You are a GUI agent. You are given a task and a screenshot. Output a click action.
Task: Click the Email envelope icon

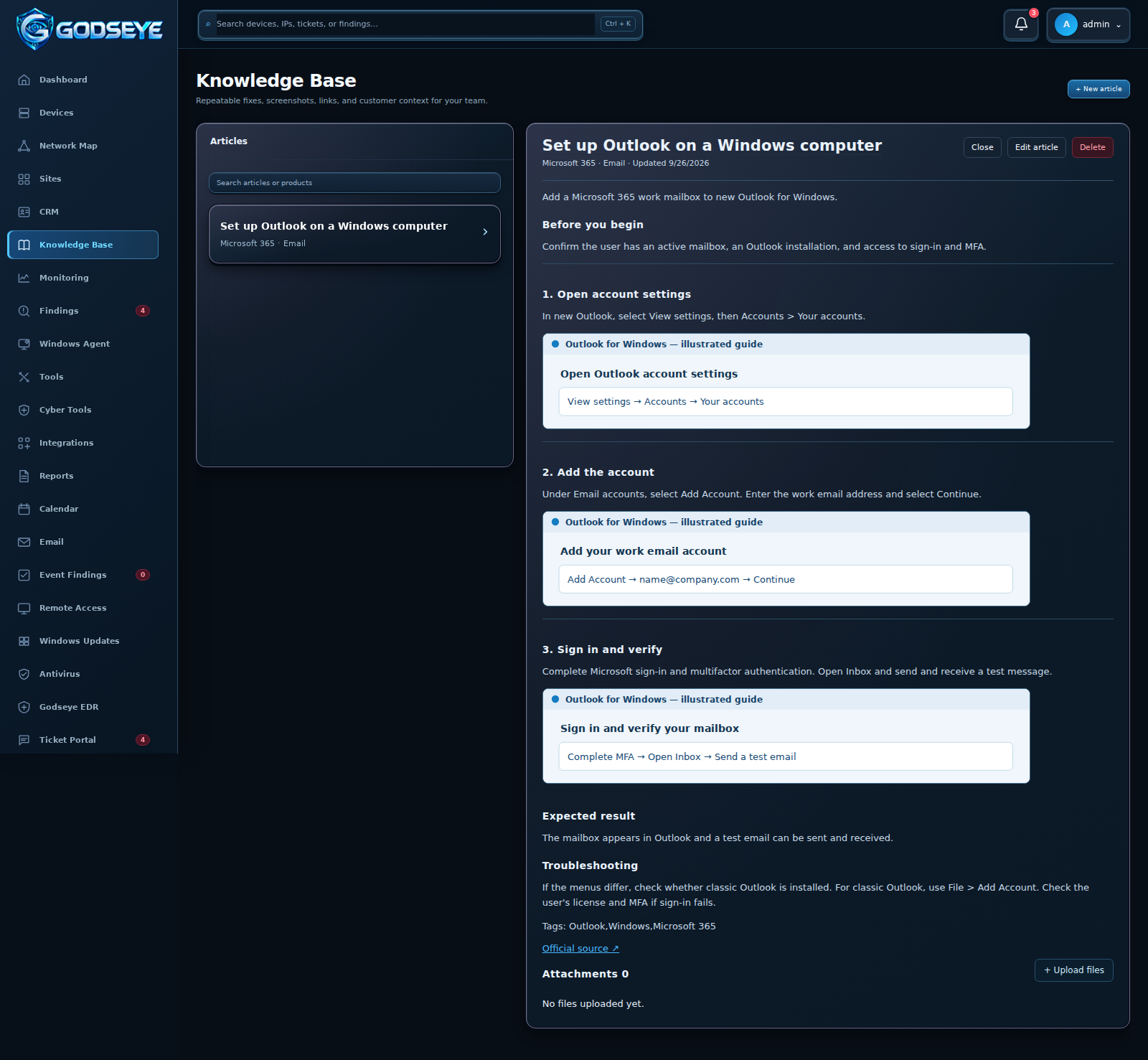pyautogui.click(x=24, y=542)
